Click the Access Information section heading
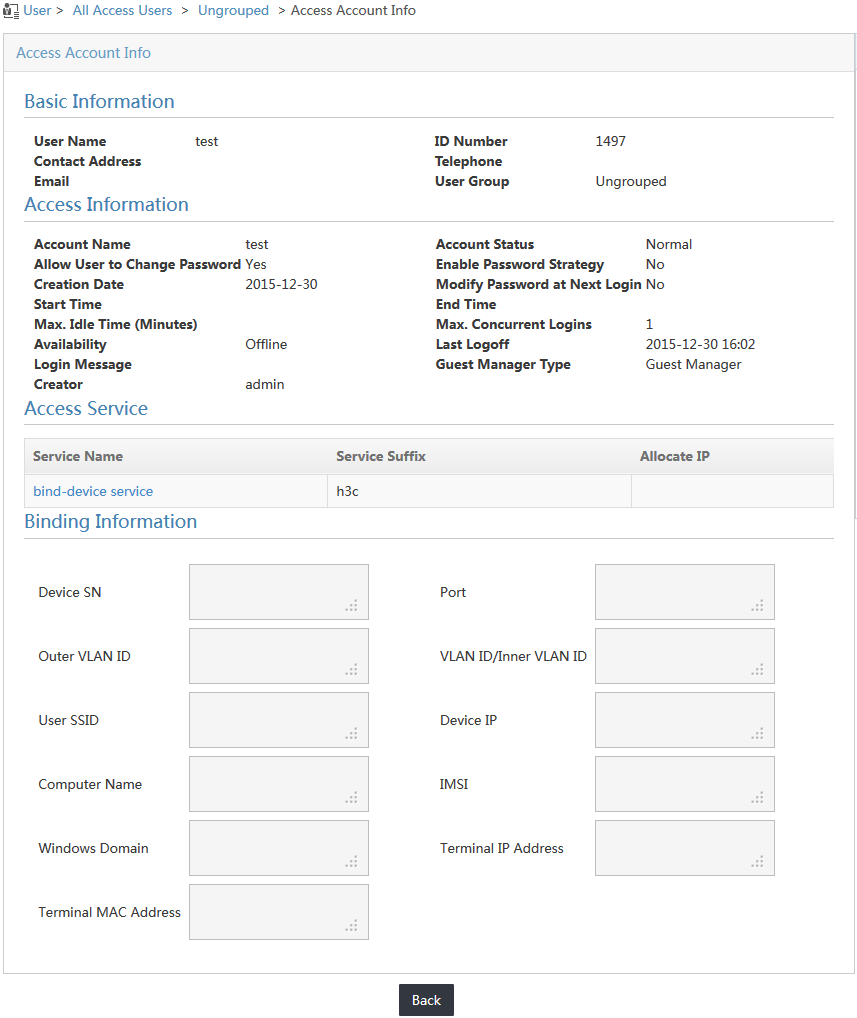857x1018 pixels. click(106, 205)
